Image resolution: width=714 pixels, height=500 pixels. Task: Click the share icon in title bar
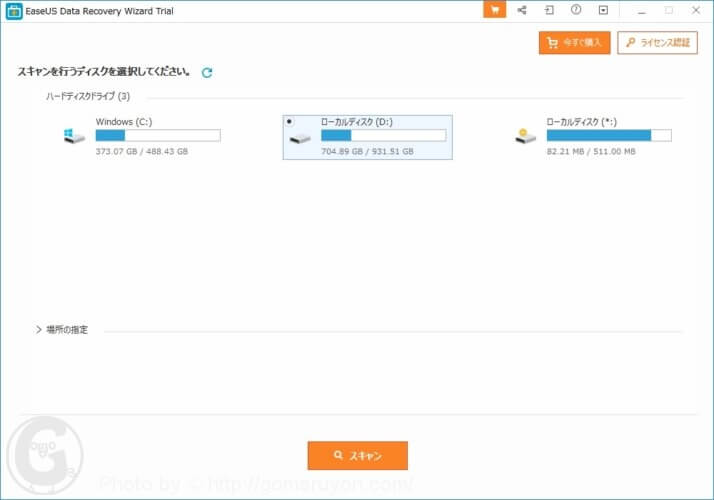pos(522,10)
